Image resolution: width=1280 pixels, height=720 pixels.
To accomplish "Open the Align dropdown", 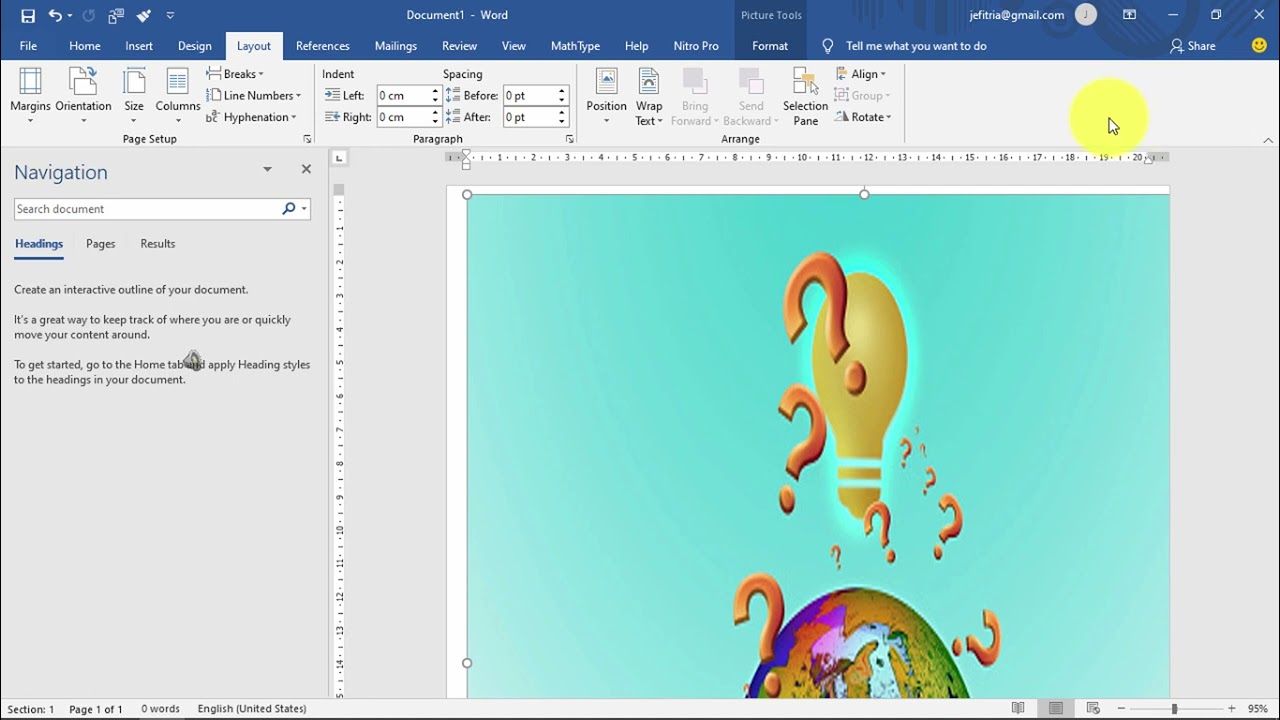I will [861, 74].
